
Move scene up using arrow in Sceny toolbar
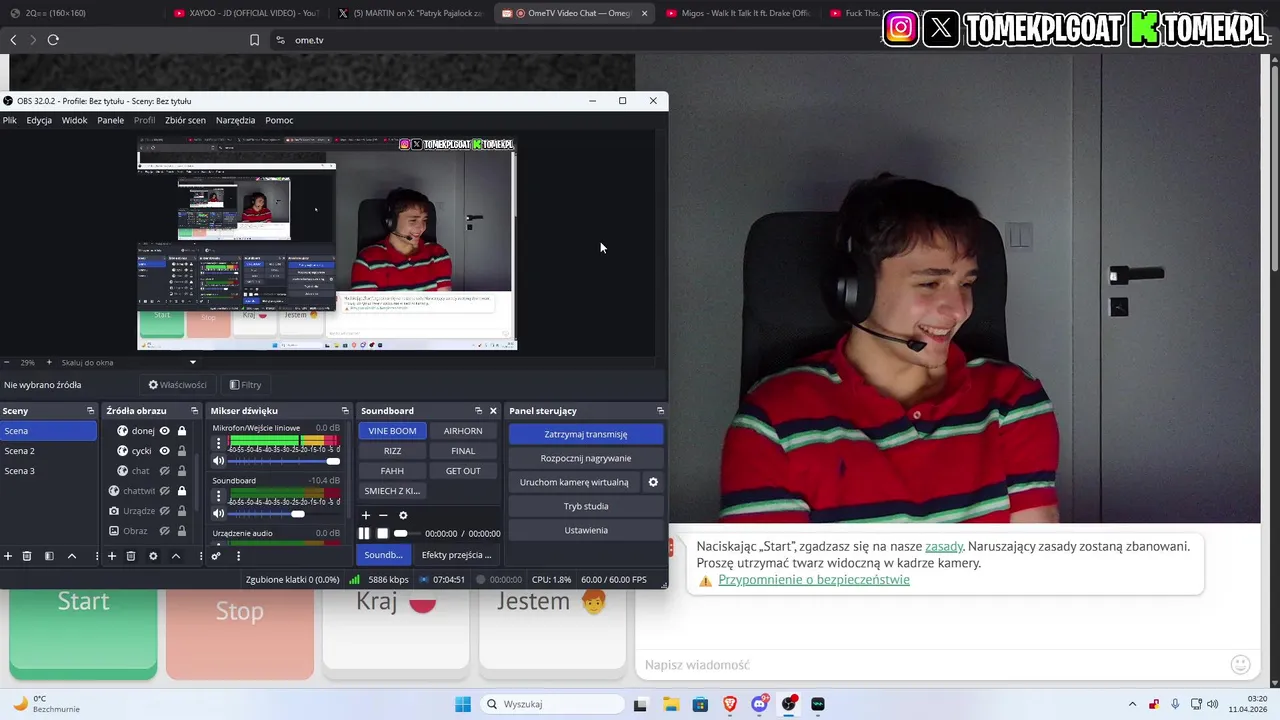click(x=72, y=556)
